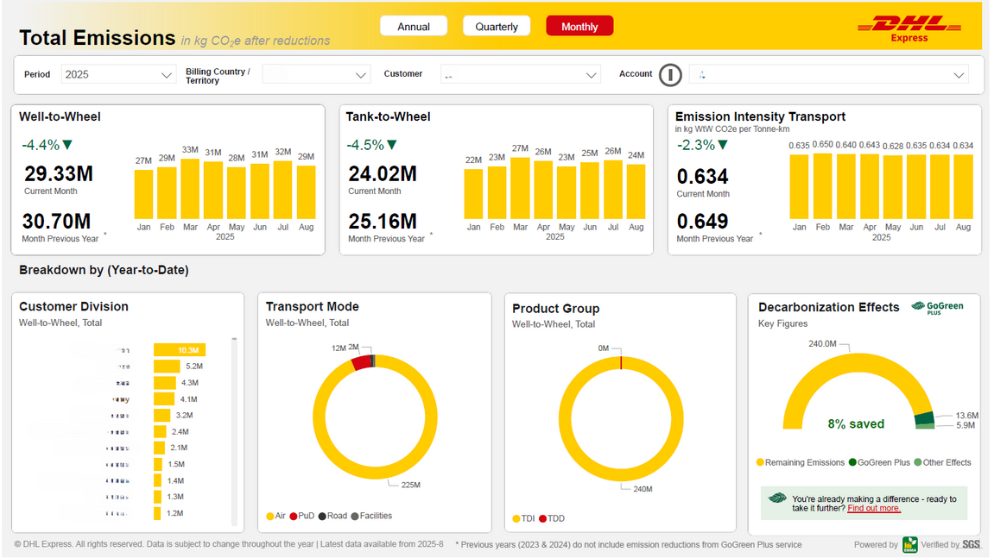The height and width of the screenshot is (558, 991).
Task: Follow the 'Find out more' link
Action: [874, 509]
